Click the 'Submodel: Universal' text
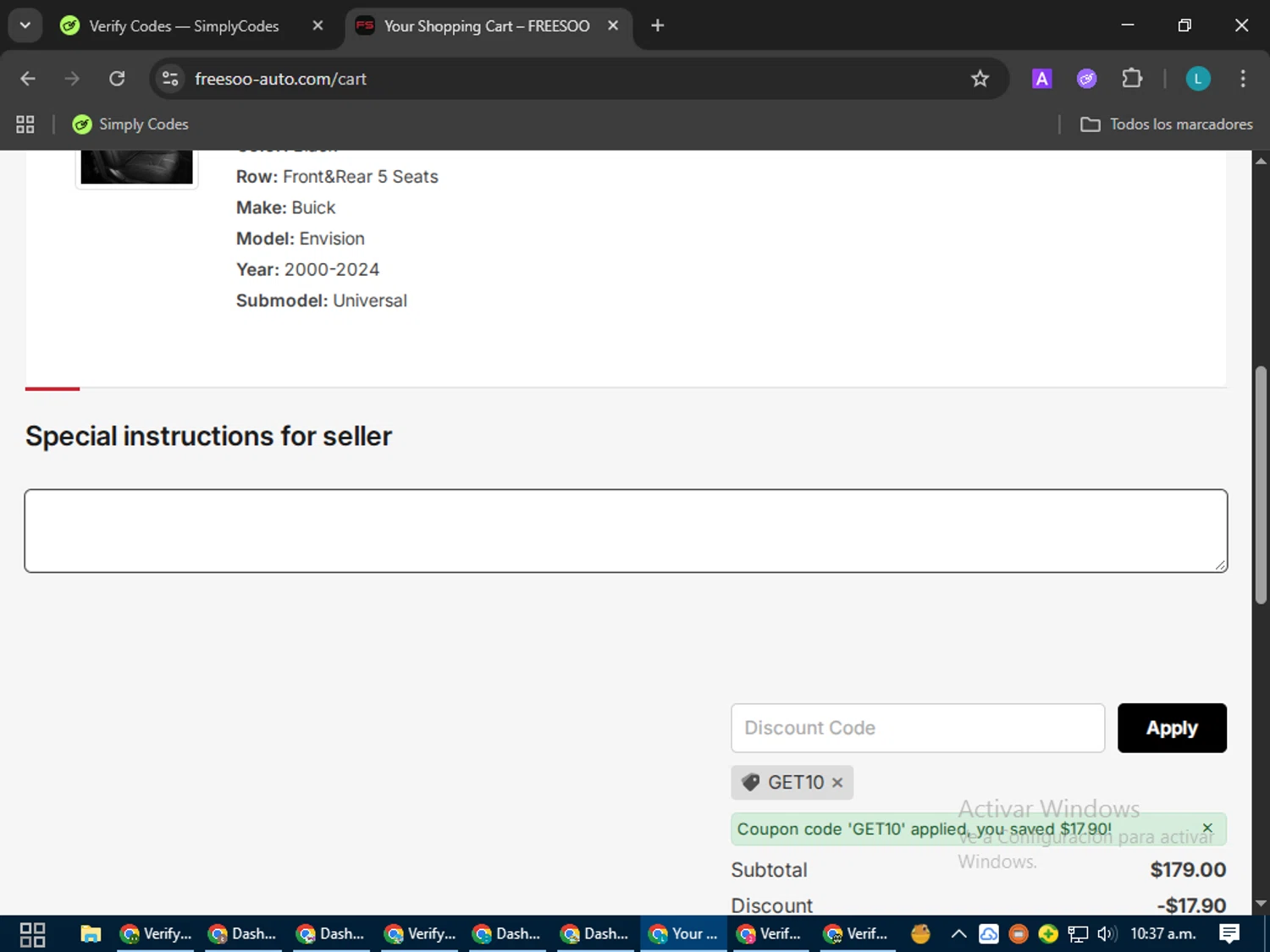Image resolution: width=1270 pixels, height=952 pixels. click(x=322, y=300)
